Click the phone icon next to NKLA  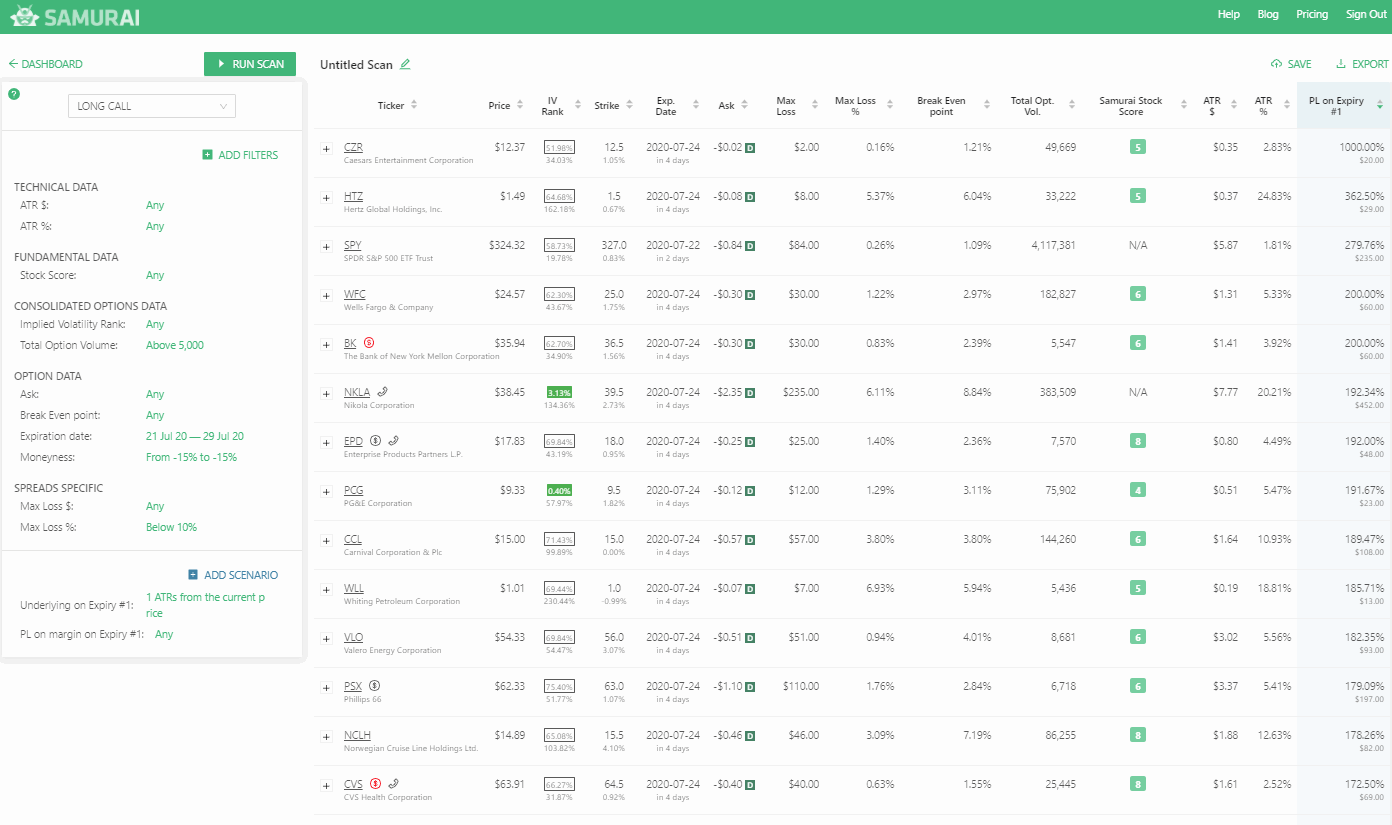[382, 392]
